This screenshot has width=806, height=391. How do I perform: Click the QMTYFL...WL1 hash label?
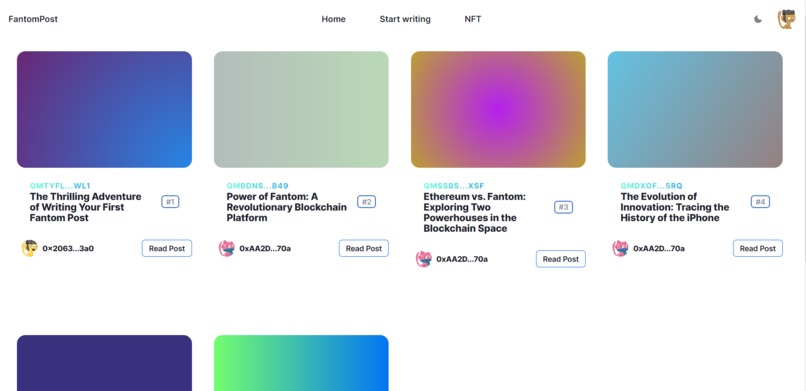(x=60, y=185)
